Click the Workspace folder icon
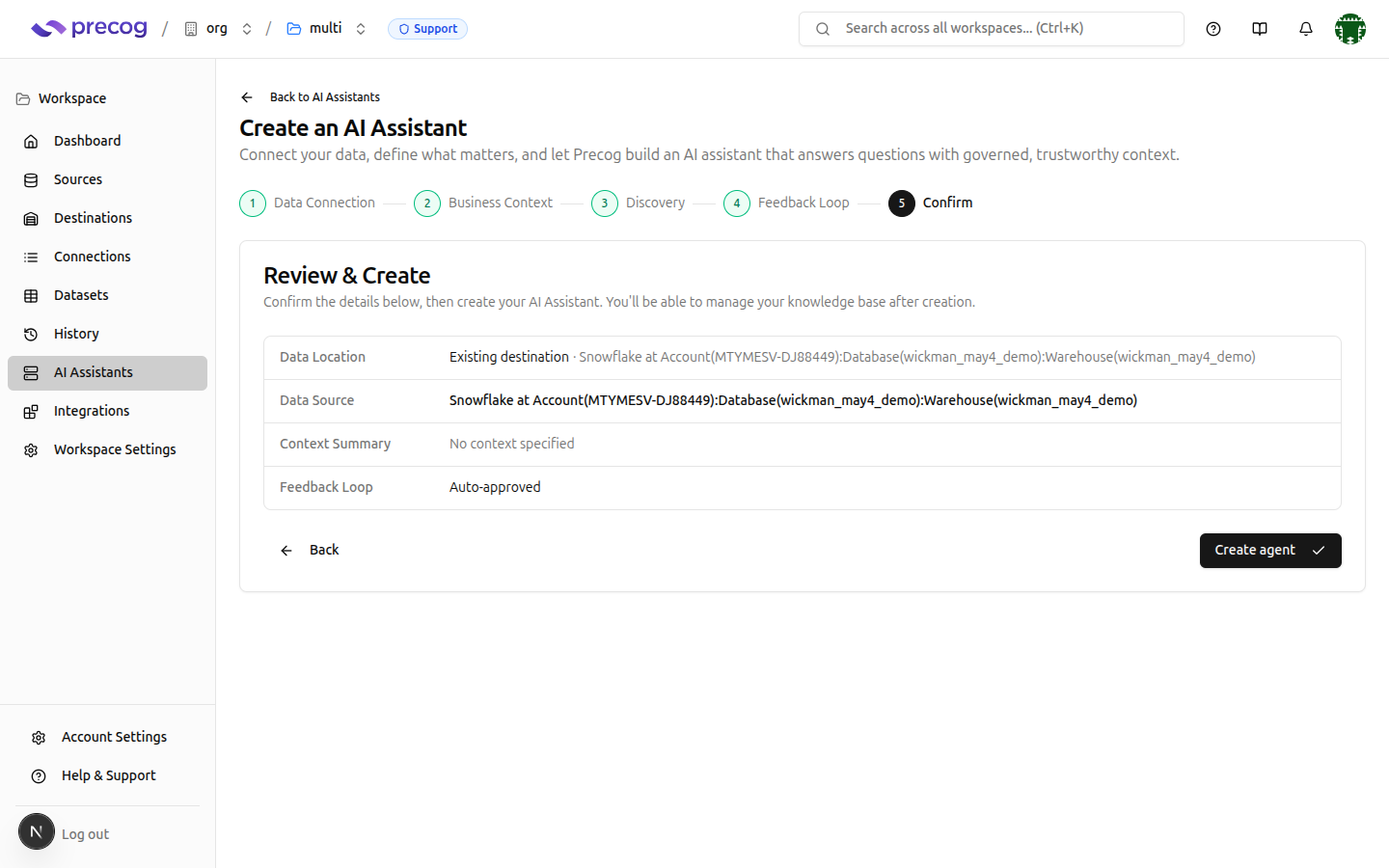The width and height of the screenshot is (1389, 868). coord(23,98)
